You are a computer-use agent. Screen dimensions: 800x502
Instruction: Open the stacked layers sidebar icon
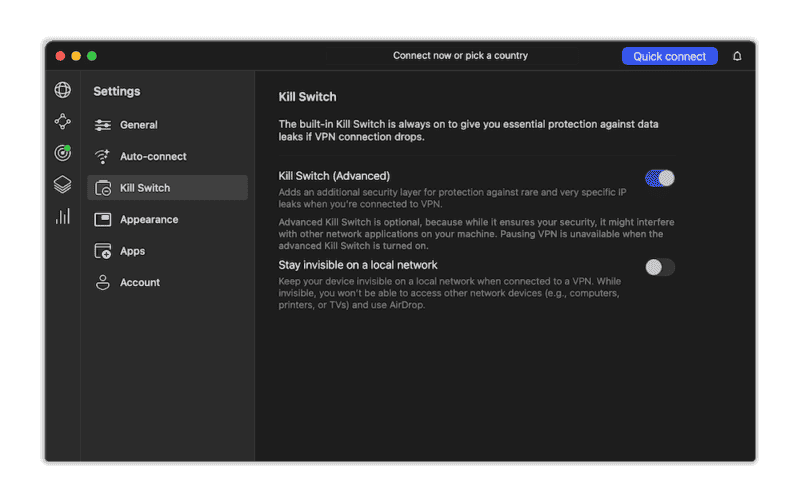pos(63,184)
